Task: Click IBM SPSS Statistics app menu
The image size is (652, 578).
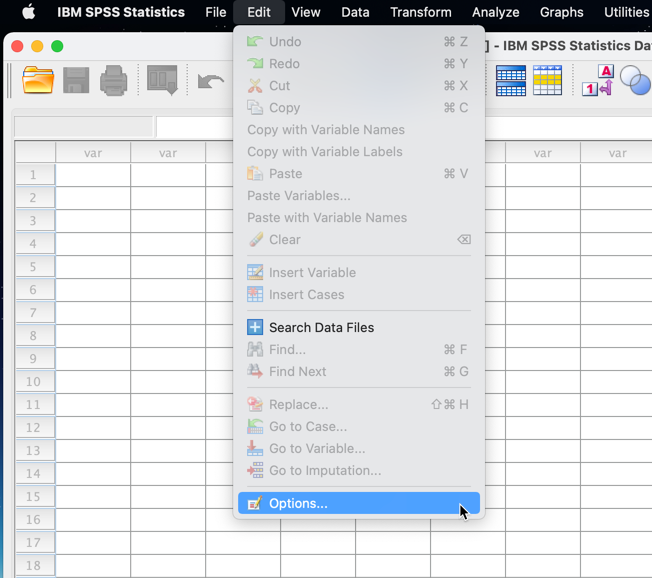Action: click(121, 12)
